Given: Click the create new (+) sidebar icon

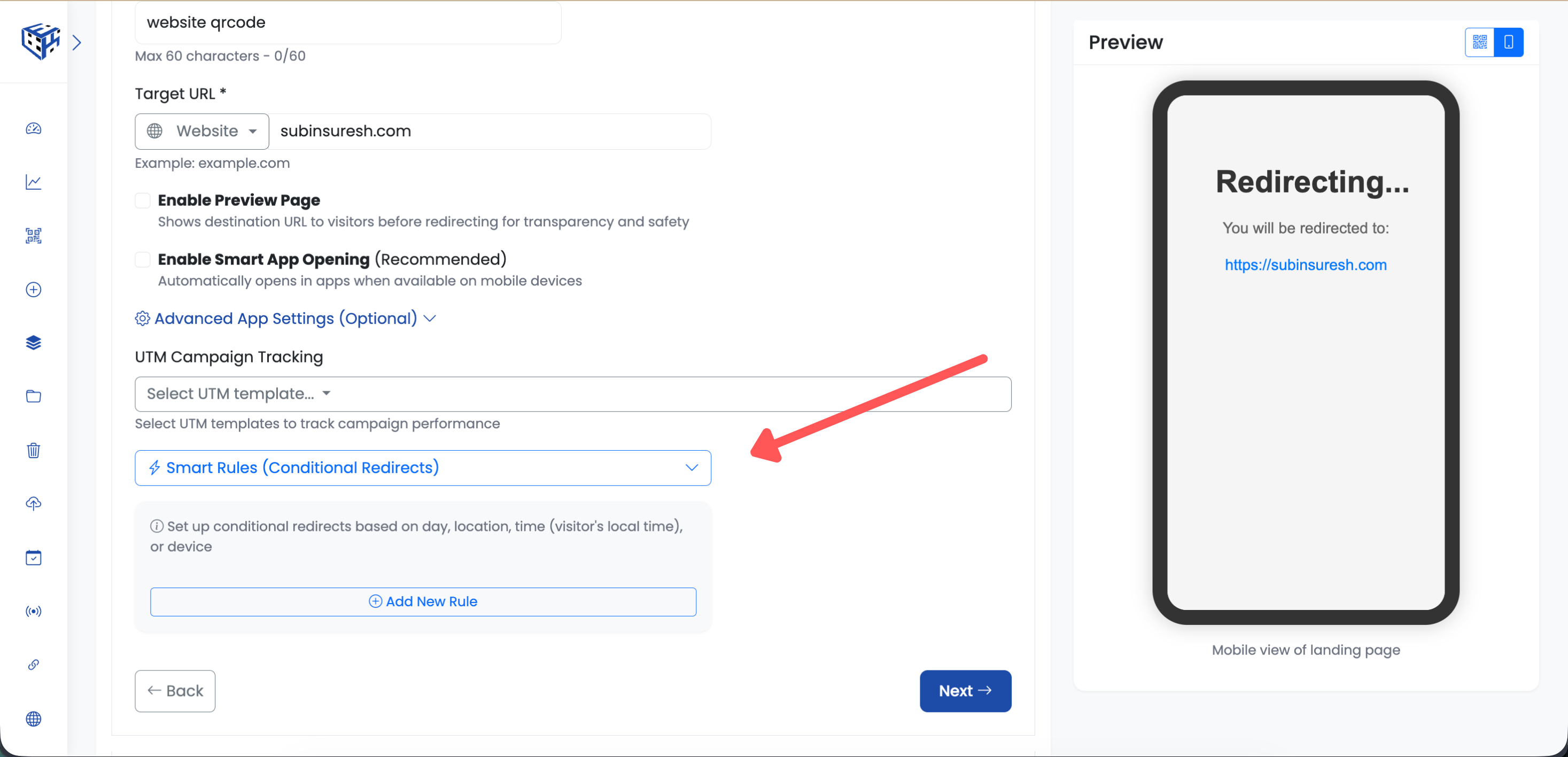Looking at the screenshot, I should tap(34, 289).
